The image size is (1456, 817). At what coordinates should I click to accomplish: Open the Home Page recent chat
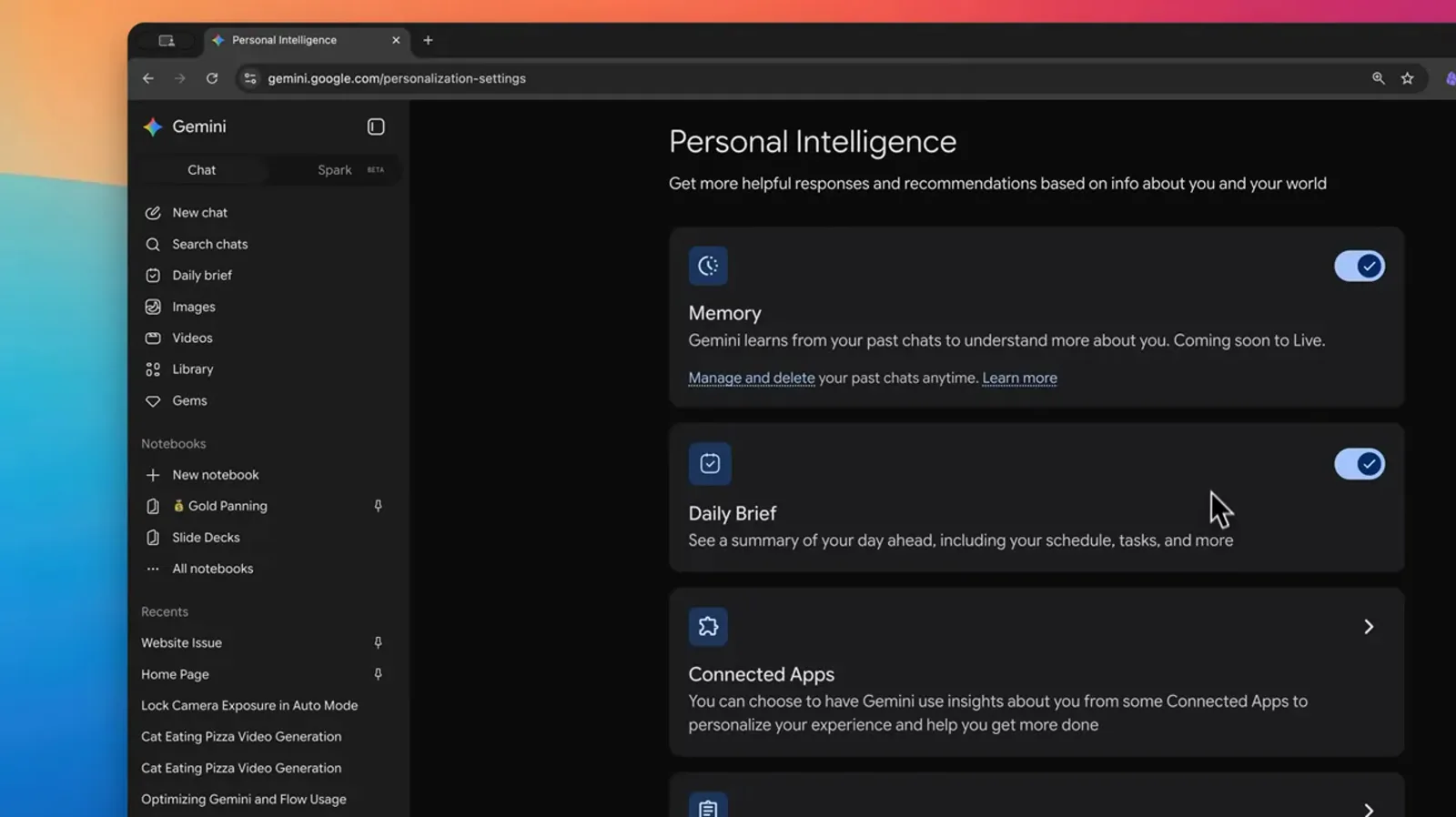click(175, 674)
